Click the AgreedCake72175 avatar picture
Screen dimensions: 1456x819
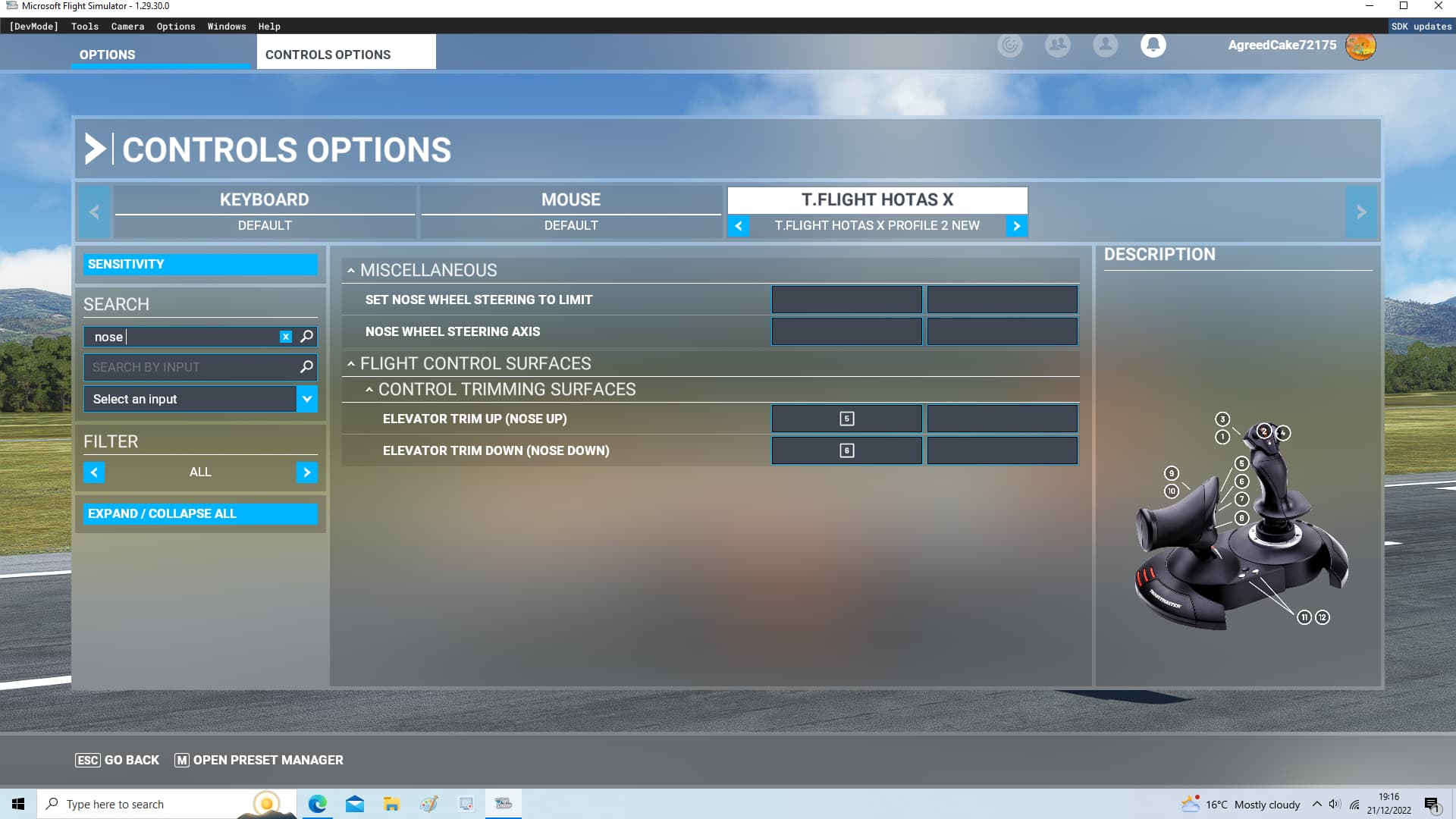pyautogui.click(x=1360, y=45)
